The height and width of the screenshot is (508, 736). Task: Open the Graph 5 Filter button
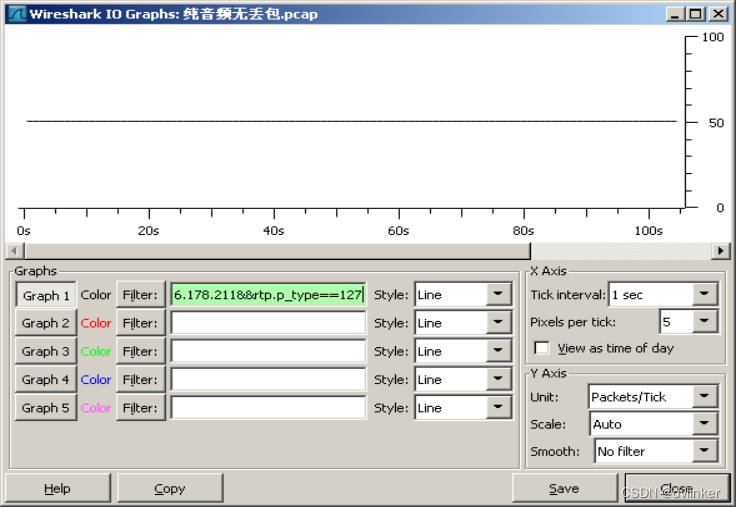click(140, 408)
